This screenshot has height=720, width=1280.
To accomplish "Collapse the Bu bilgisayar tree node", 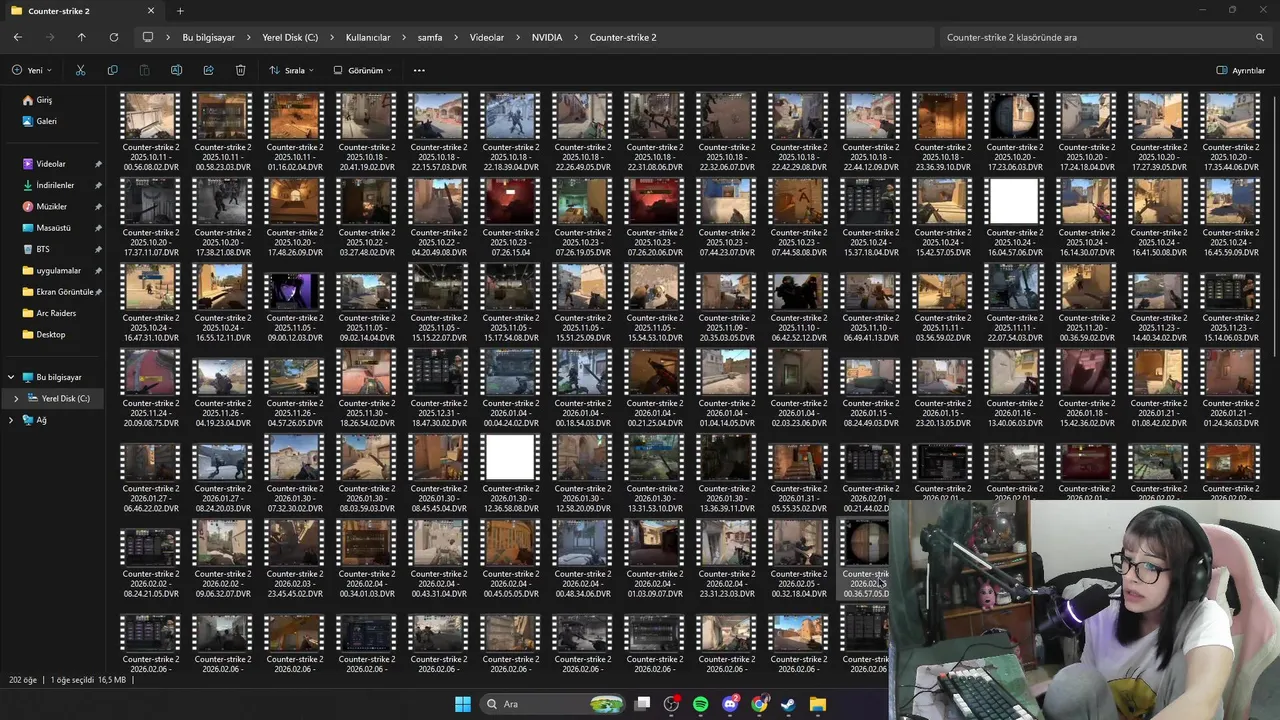I will click(x=11, y=377).
